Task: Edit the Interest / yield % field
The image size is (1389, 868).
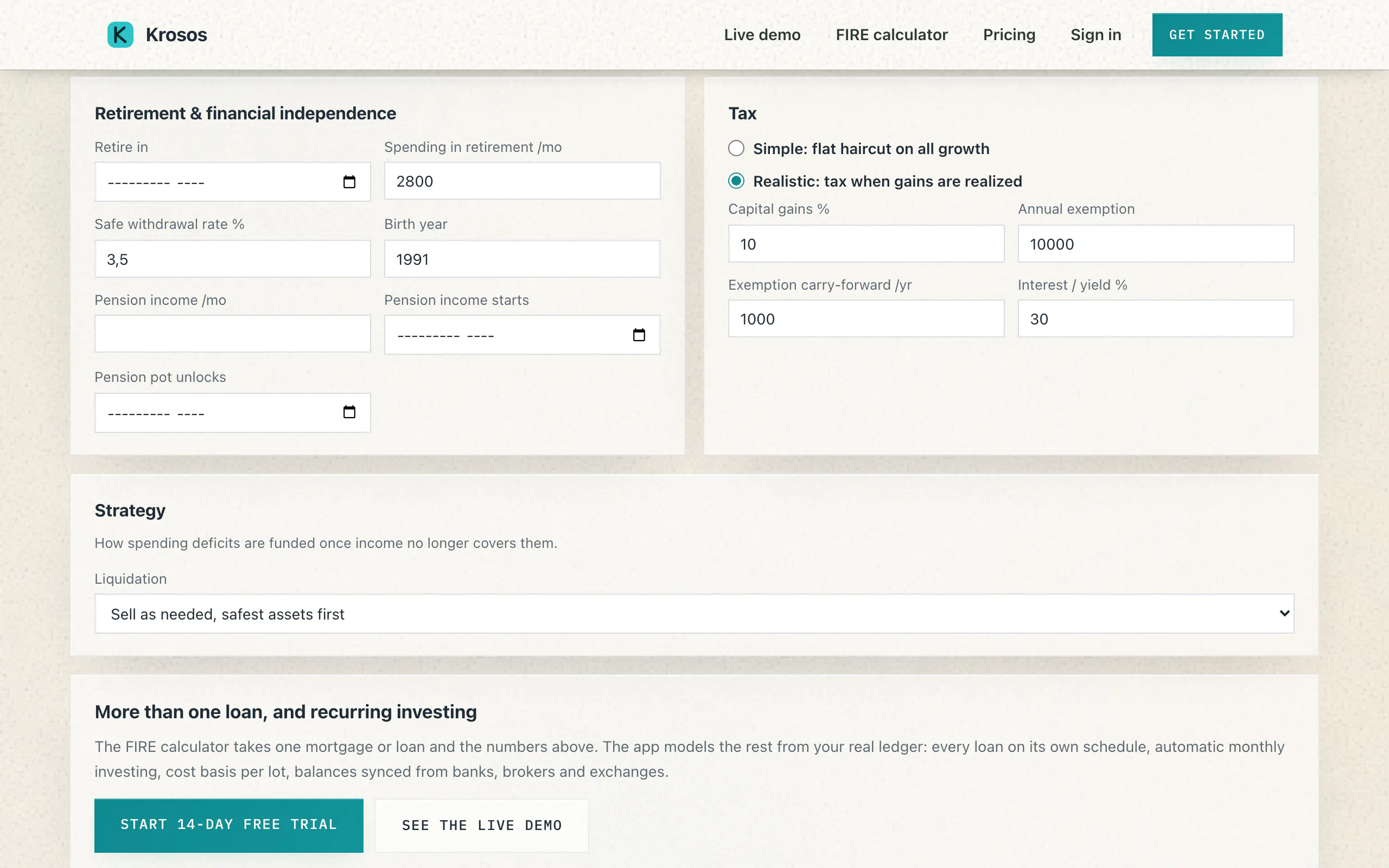Action: (x=1156, y=318)
